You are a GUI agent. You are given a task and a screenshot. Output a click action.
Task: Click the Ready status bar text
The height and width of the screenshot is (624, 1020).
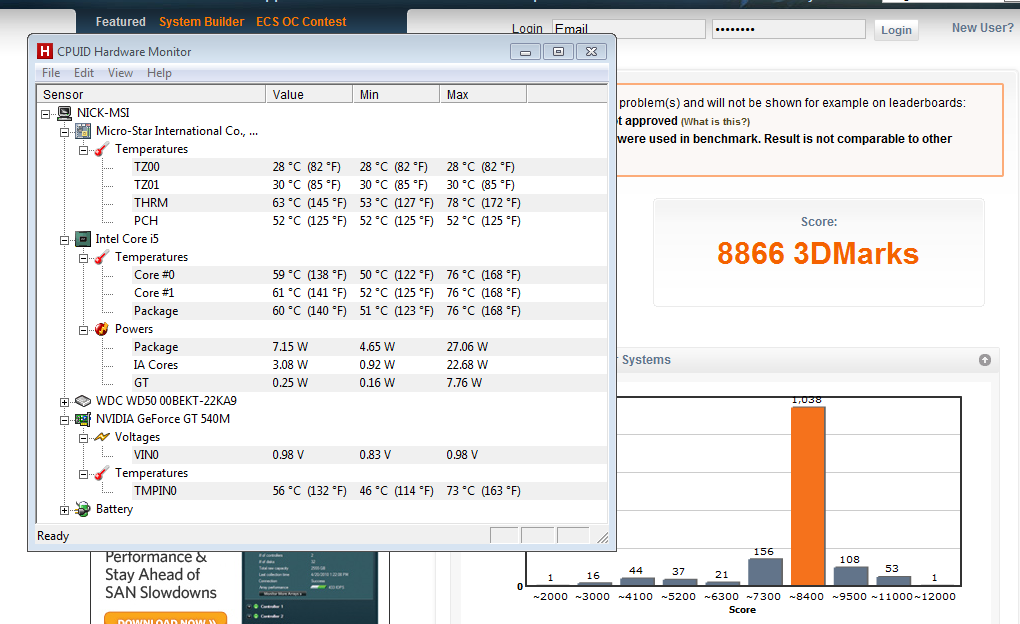53,536
